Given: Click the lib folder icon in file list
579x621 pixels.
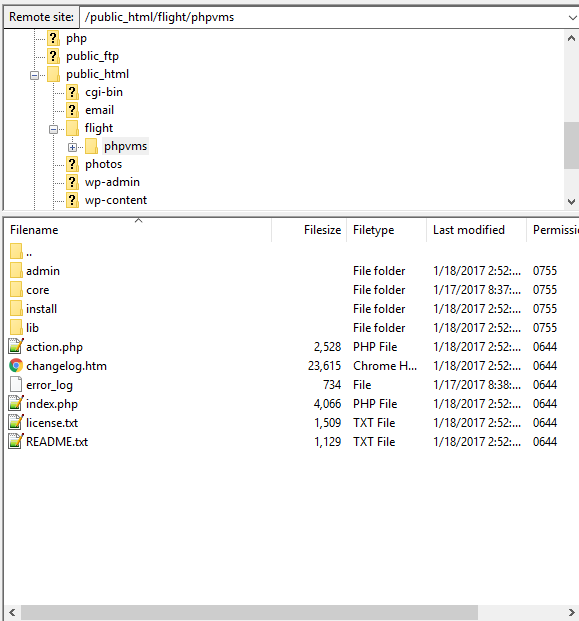Looking at the screenshot, I should (16, 328).
